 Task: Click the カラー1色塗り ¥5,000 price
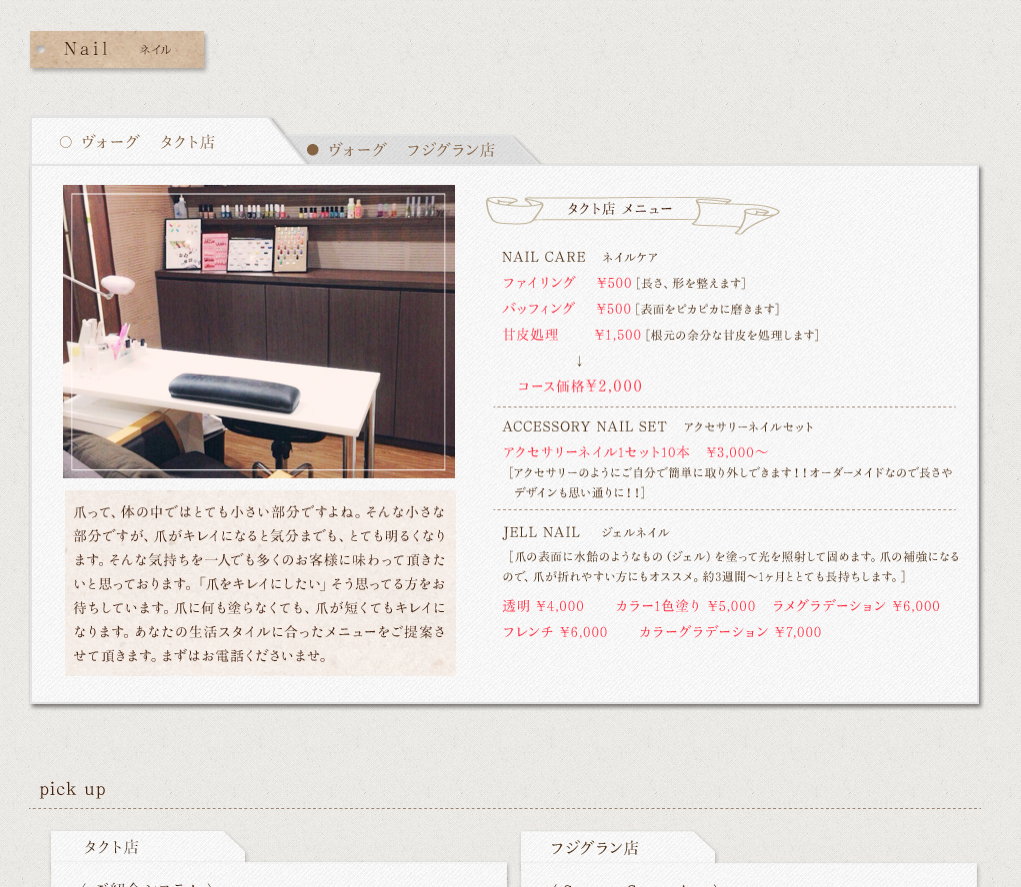pyautogui.click(x=685, y=606)
